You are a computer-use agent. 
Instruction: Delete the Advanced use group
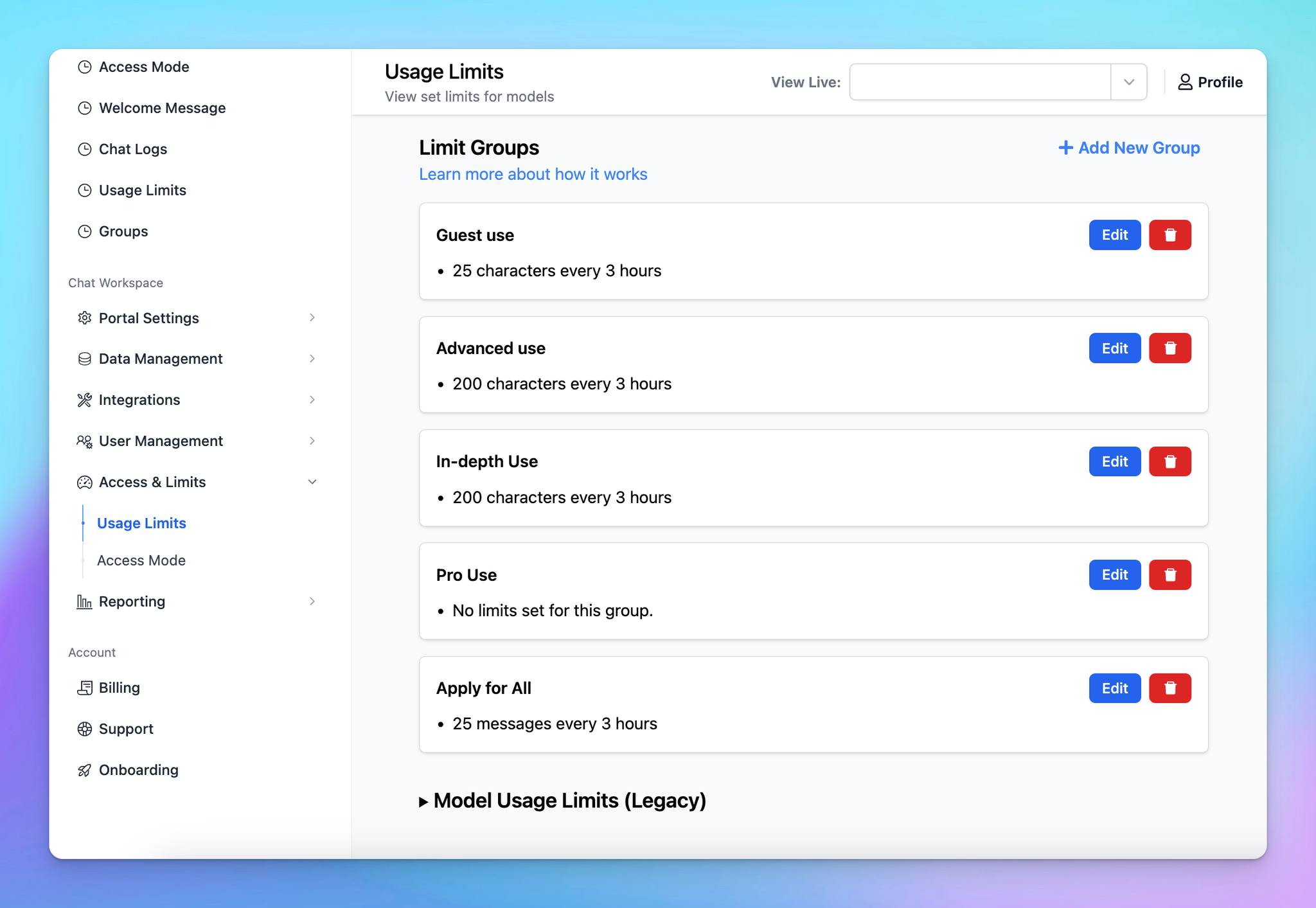click(1169, 348)
